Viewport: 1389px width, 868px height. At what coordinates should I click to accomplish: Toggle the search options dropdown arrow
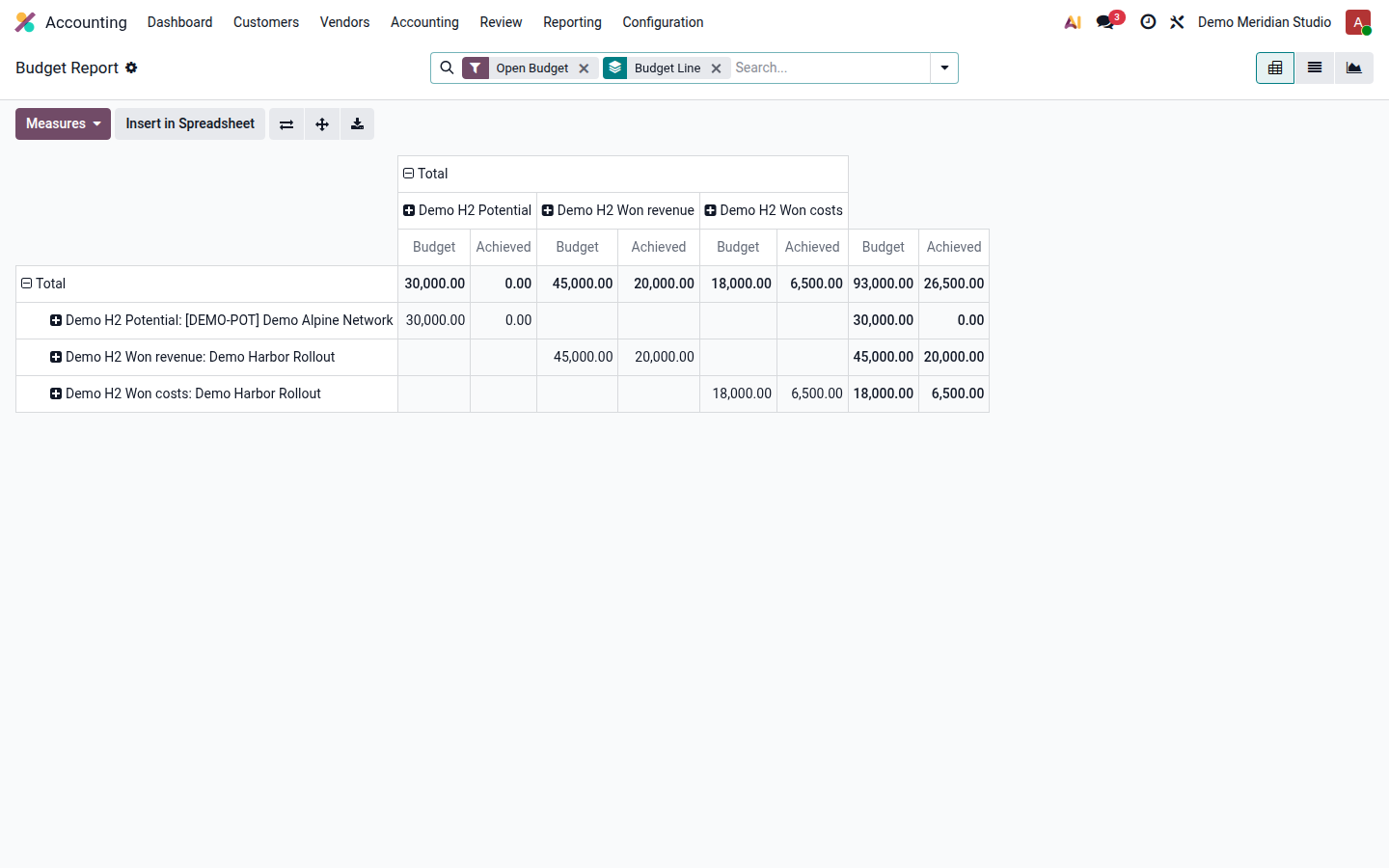tap(944, 68)
